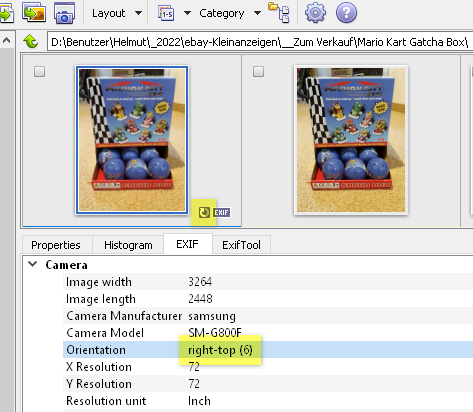The width and height of the screenshot is (473, 412).
Task: Click the value right-top (6)
Action: (220, 350)
